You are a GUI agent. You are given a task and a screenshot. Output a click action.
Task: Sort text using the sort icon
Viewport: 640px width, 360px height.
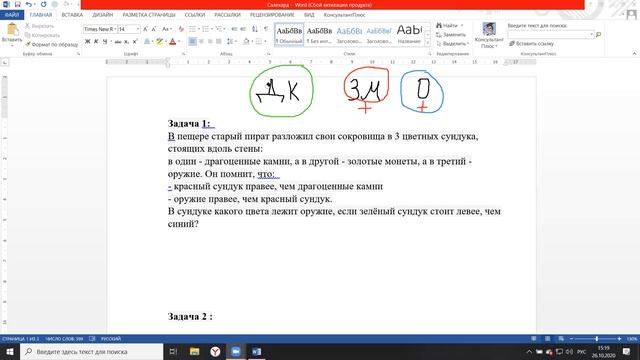[255, 29]
